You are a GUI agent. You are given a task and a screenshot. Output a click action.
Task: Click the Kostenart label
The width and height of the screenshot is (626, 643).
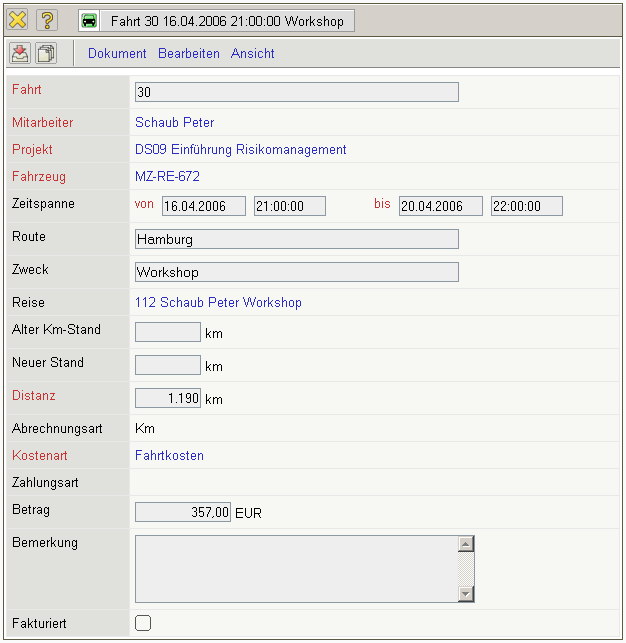point(40,455)
